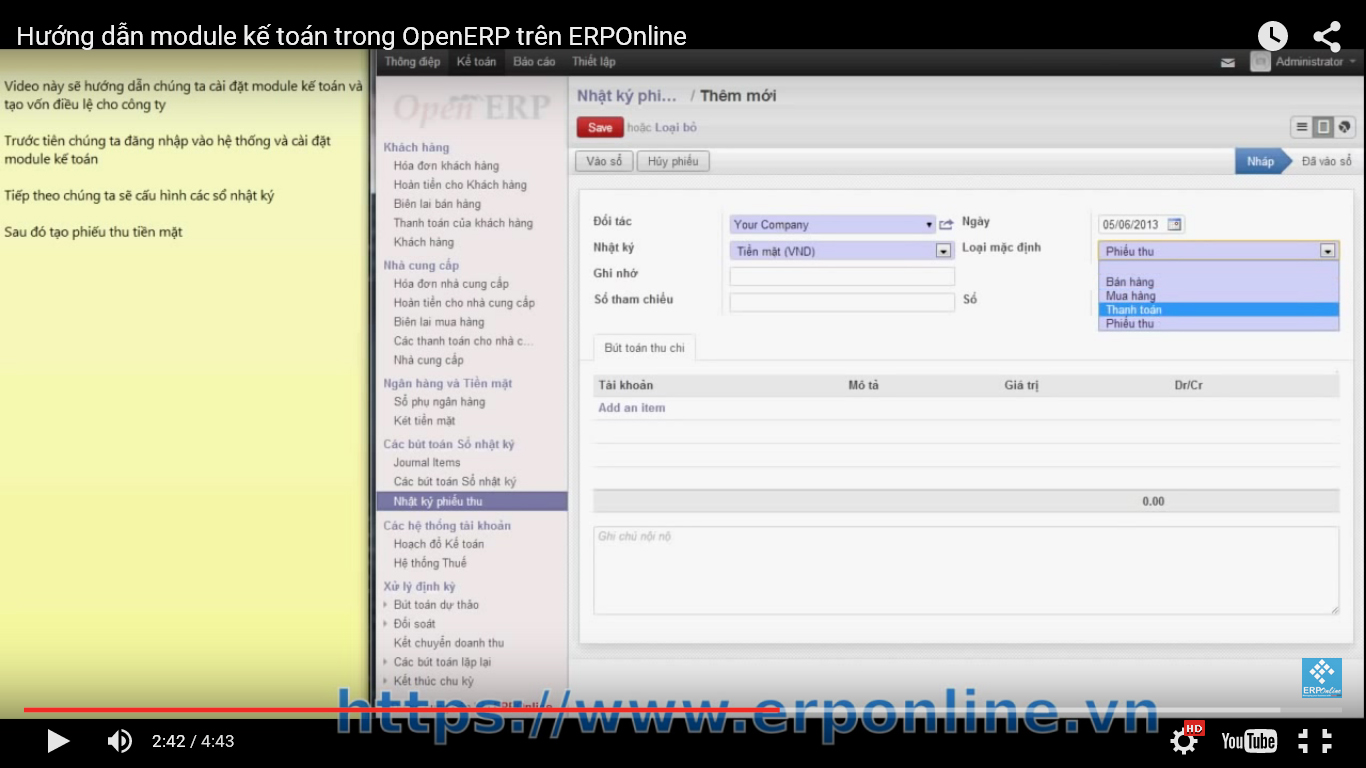This screenshot has height=768, width=1366.
Task: Switch to list view icon
Action: point(1301,127)
